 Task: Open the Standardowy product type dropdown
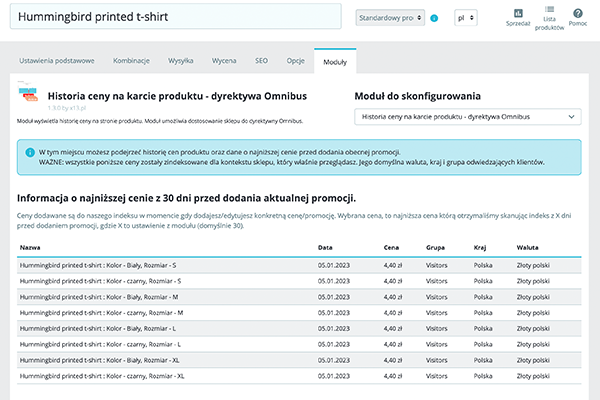390,18
